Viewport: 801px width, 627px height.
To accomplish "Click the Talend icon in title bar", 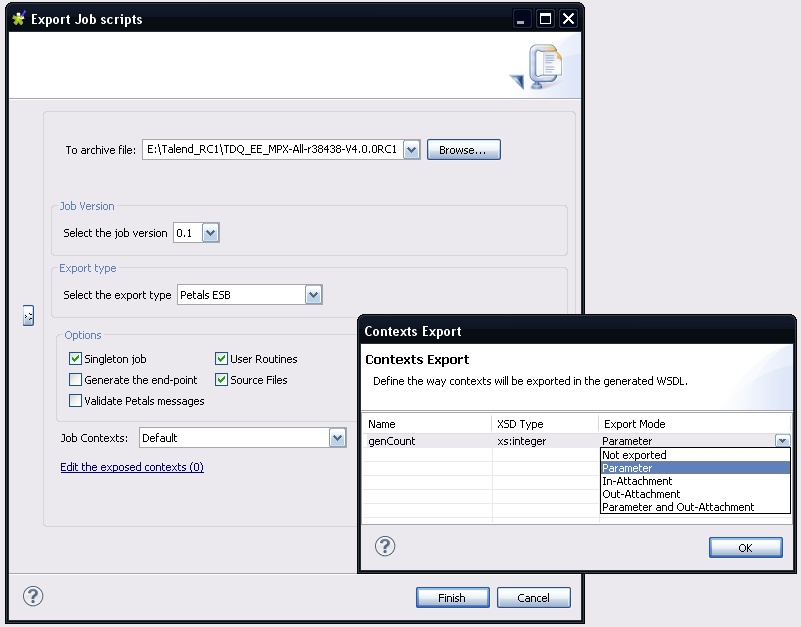I will tap(18, 19).
